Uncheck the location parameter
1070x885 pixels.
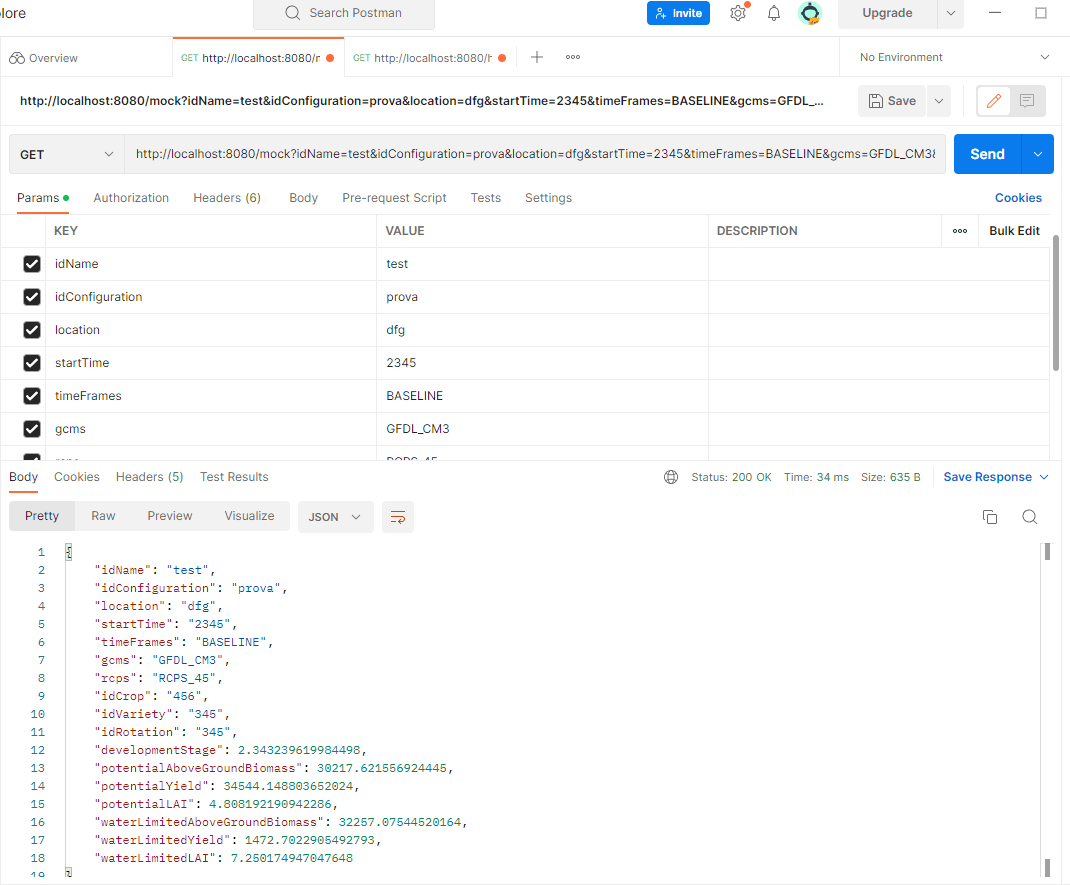[x=31, y=330]
